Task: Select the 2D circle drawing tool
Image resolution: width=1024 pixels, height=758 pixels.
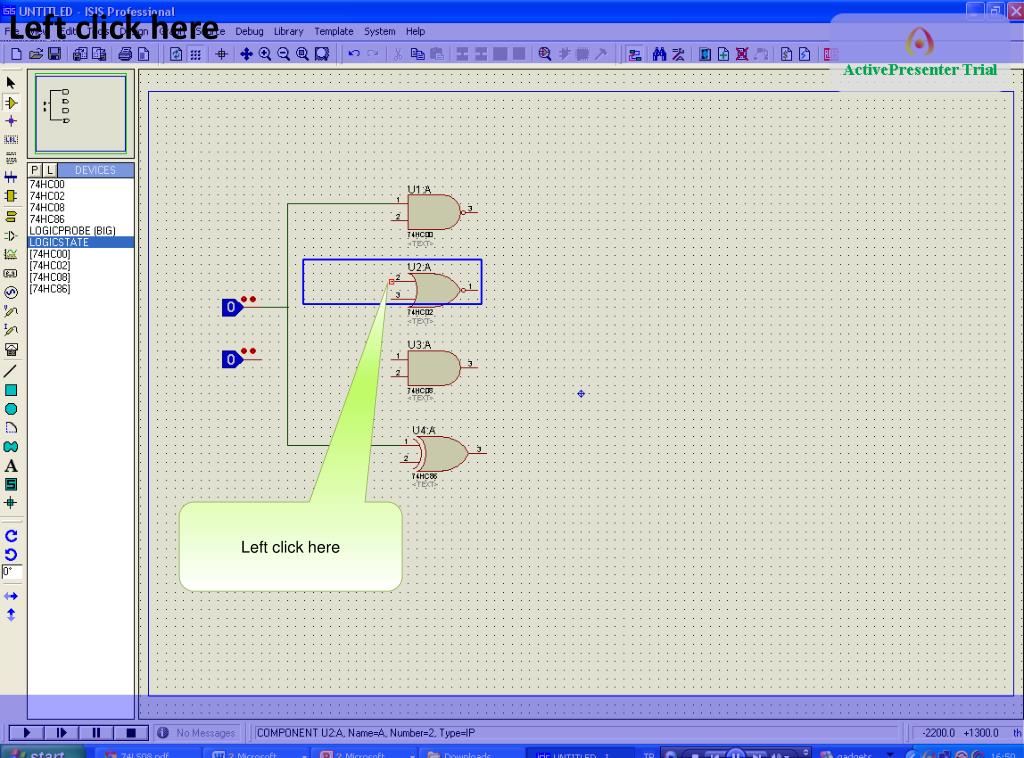Action: tap(10, 409)
